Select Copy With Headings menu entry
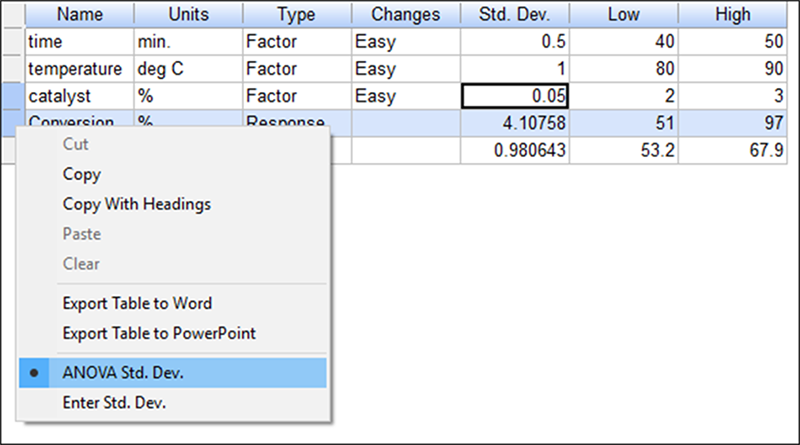Screen dimensions: 800x445 [136, 204]
